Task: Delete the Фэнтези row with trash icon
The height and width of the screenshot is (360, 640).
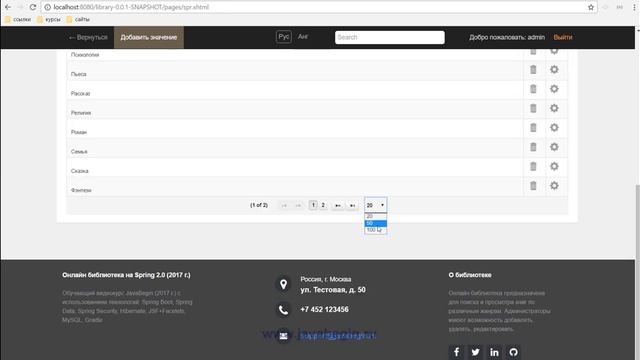Action: click(533, 186)
